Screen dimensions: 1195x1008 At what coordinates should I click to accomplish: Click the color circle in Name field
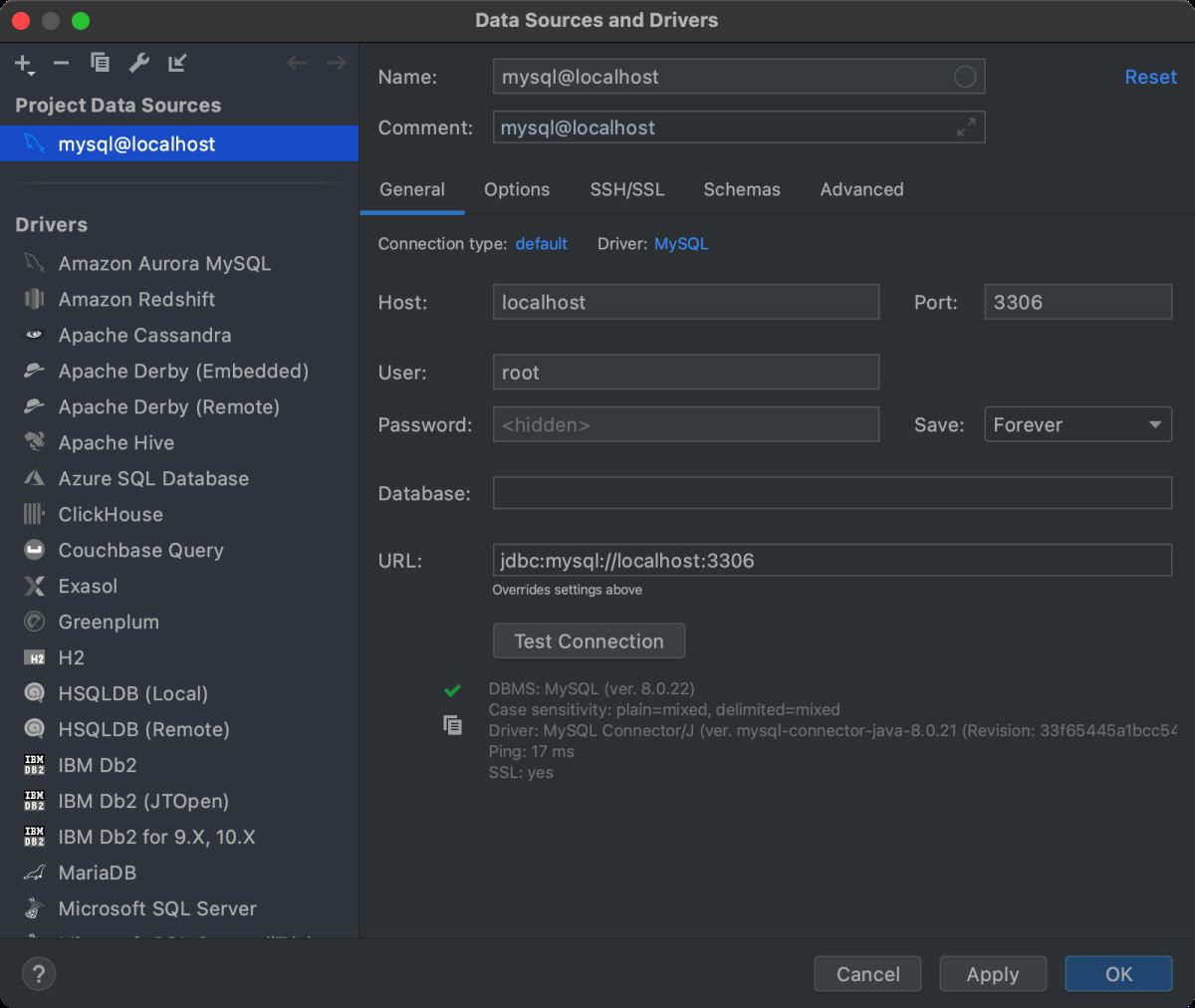(x=965, y=77)
